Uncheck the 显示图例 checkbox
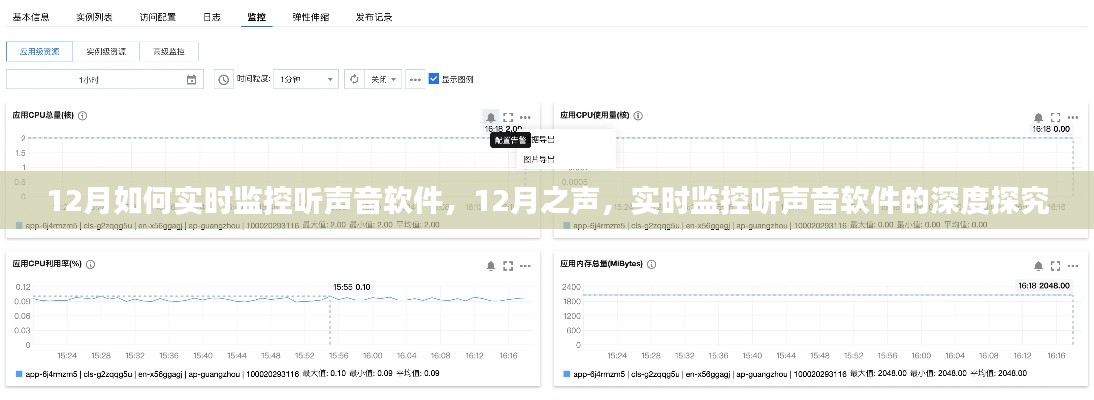1094x400 pixels. coord(434,79)
